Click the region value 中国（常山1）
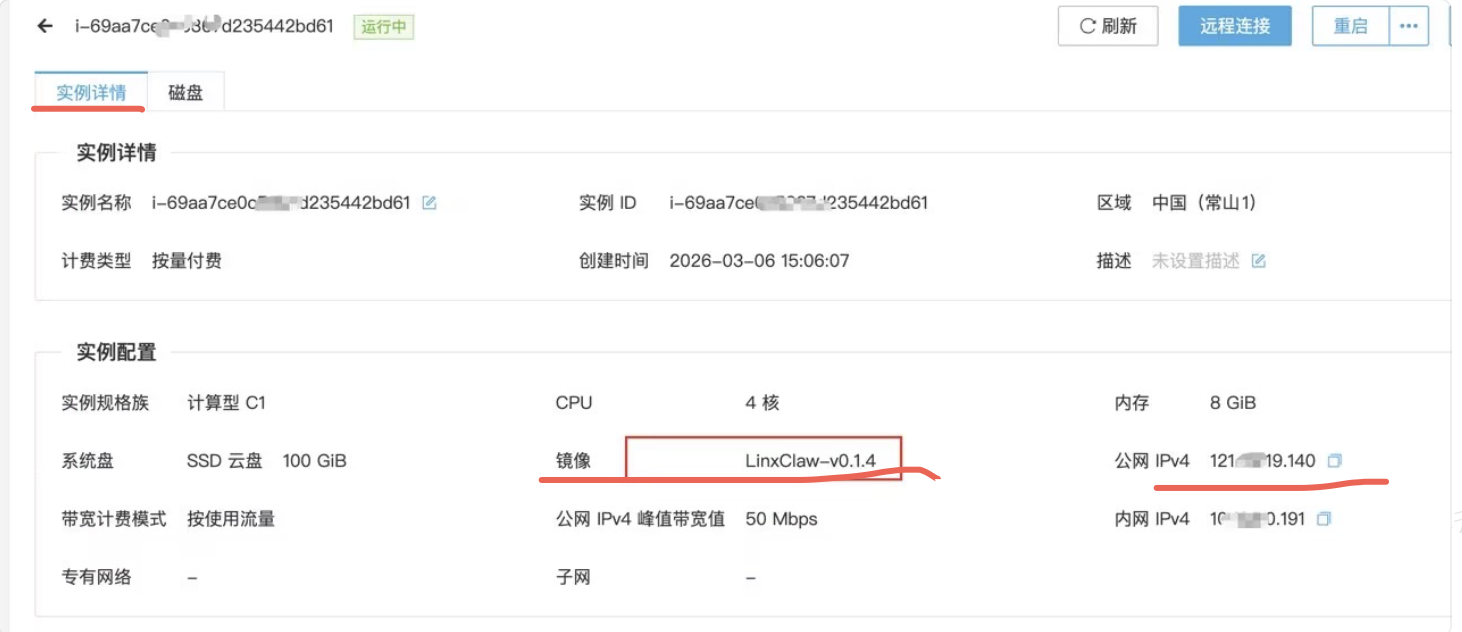This screenshot has width=1462, height=632. [1204, 203]
